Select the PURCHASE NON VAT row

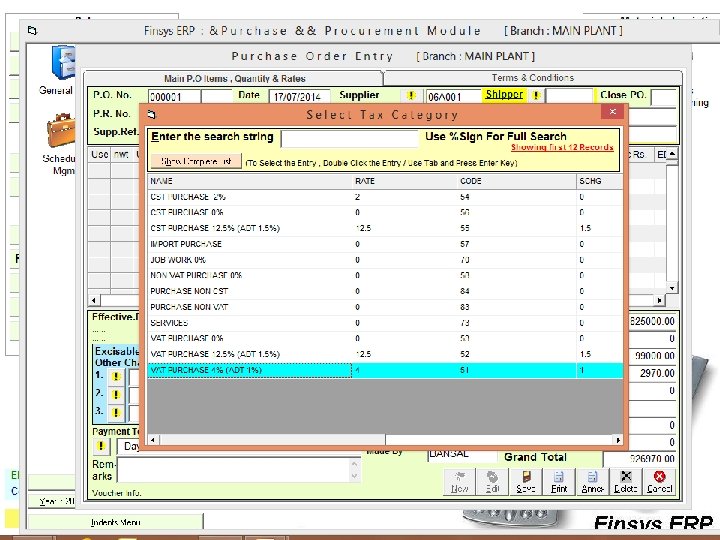(385, 307)
